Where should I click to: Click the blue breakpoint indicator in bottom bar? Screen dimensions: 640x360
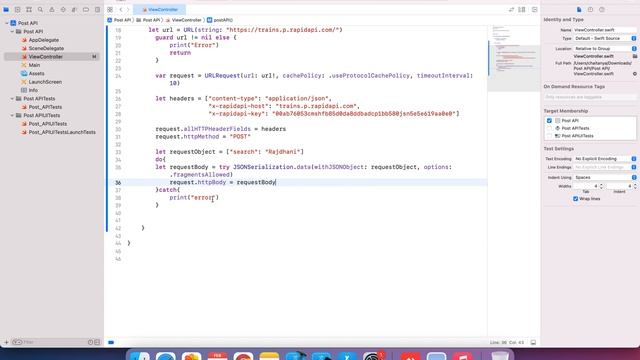pos(111,342)
